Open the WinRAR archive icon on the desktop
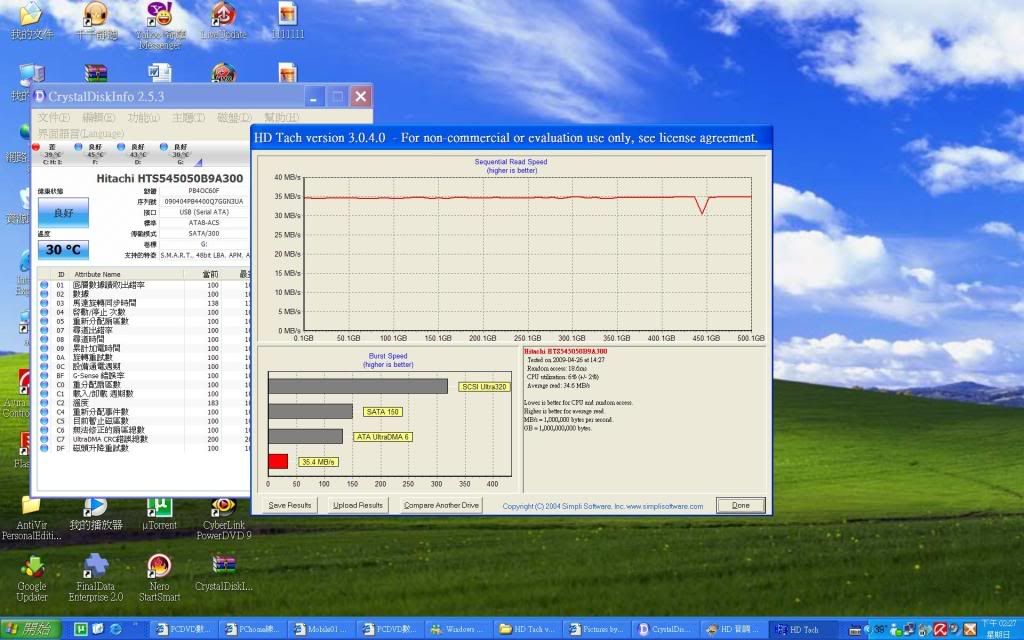This screenshot has height=640, width=1024. [95, 72]
